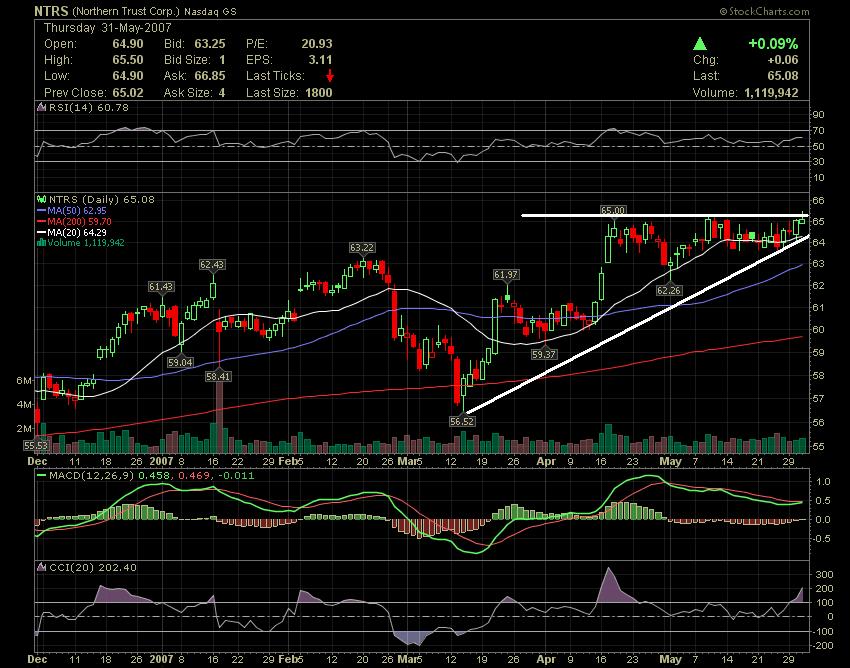The width and height of the screenshot is (850, 668).
Task: Click the 58.41 price low label
Action: (x=218, y=376)
